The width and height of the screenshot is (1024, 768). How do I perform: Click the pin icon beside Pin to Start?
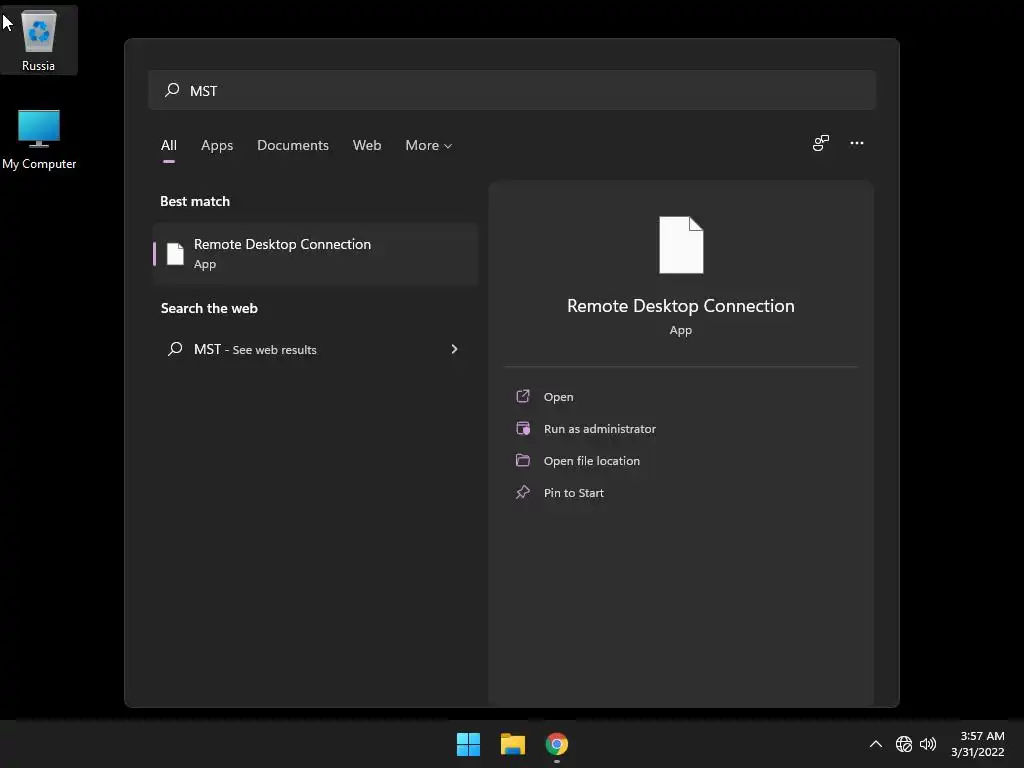(522, 492)
